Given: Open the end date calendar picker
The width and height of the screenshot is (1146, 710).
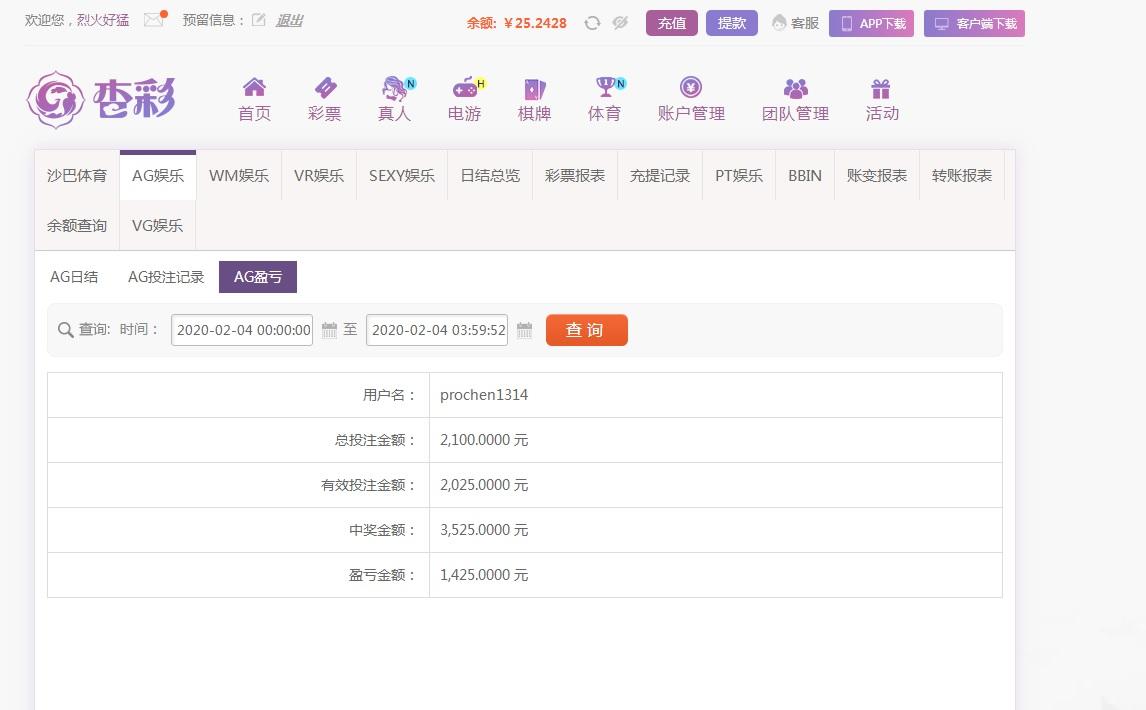Looking at the screenshot, I should [525, 330].
